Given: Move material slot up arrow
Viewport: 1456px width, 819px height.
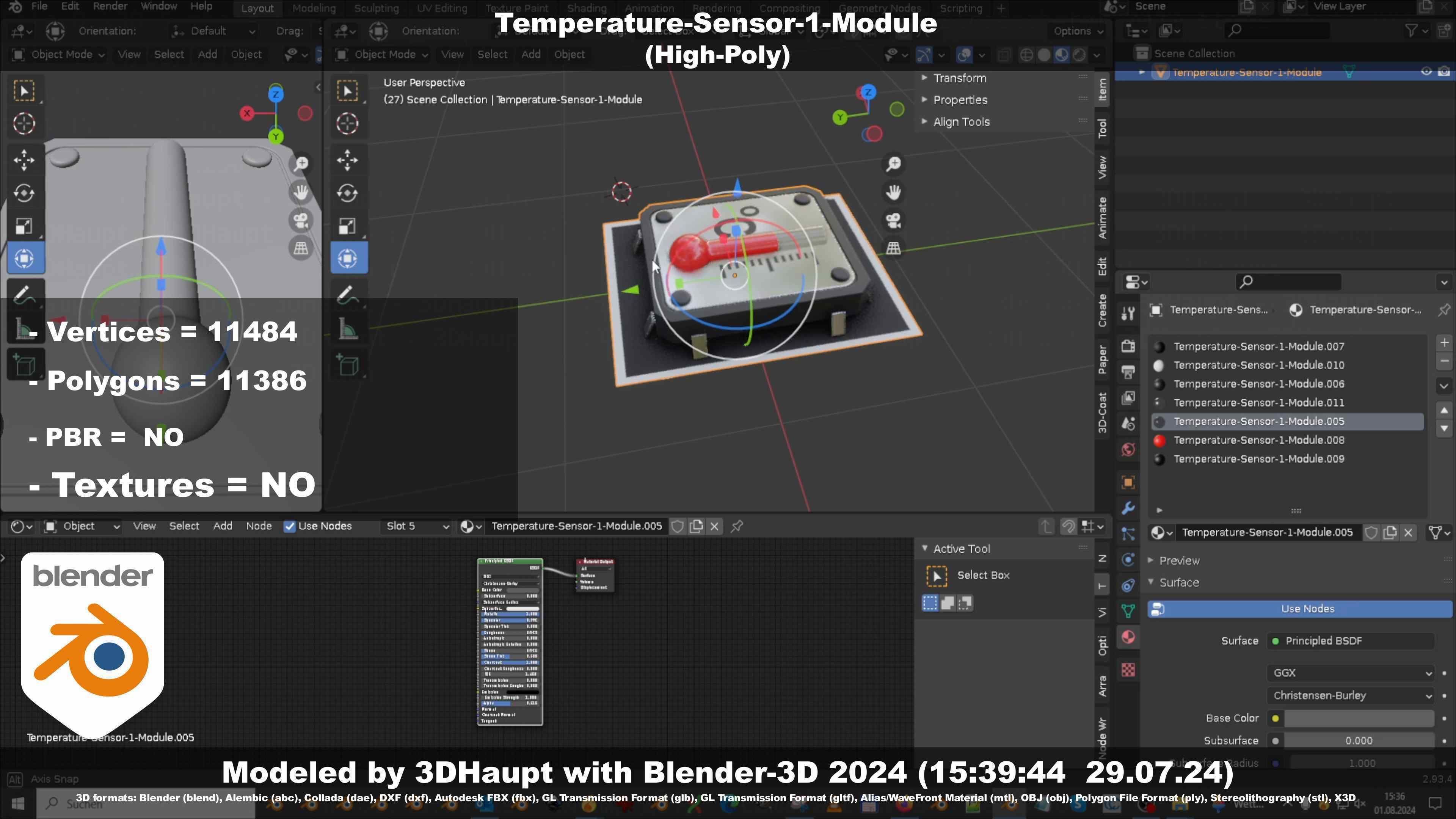Looking at the screenshot, I should (x=1444, y=410).
